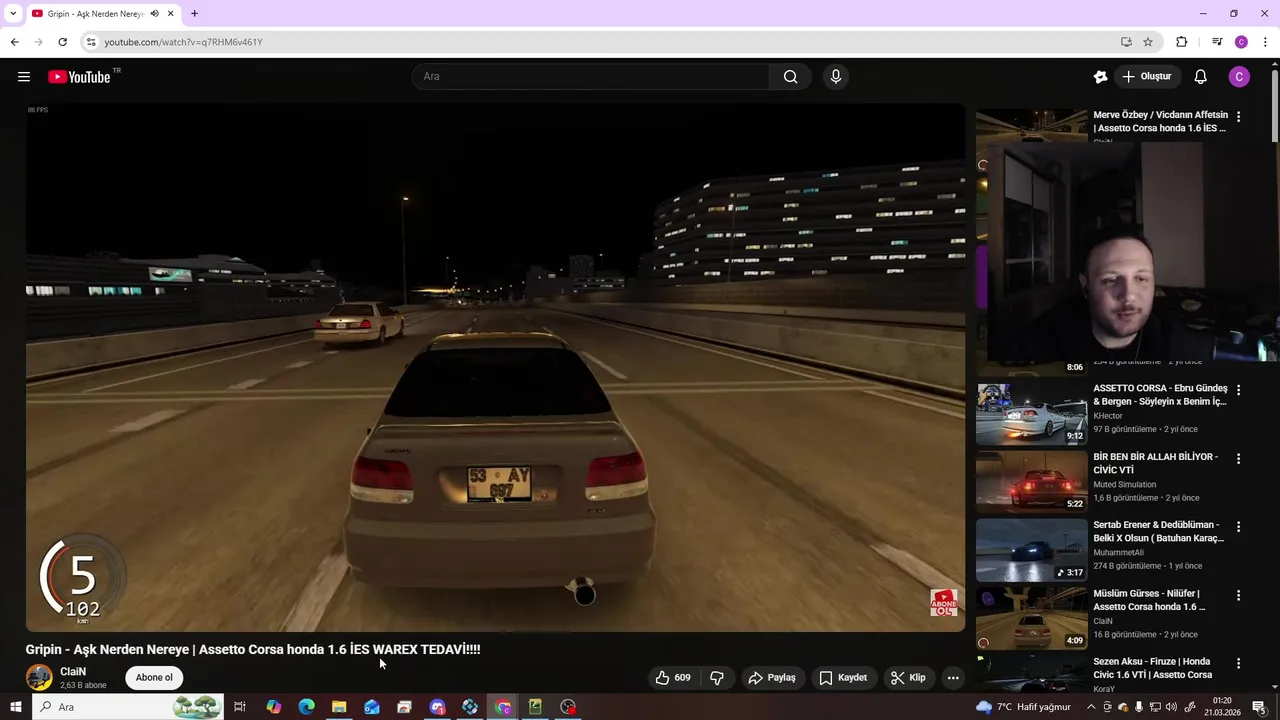Image resolution: width=1280 pixels, height=720 pixels.
Task: Click the Windows taskbar search box
Action: tap(128, 707)
